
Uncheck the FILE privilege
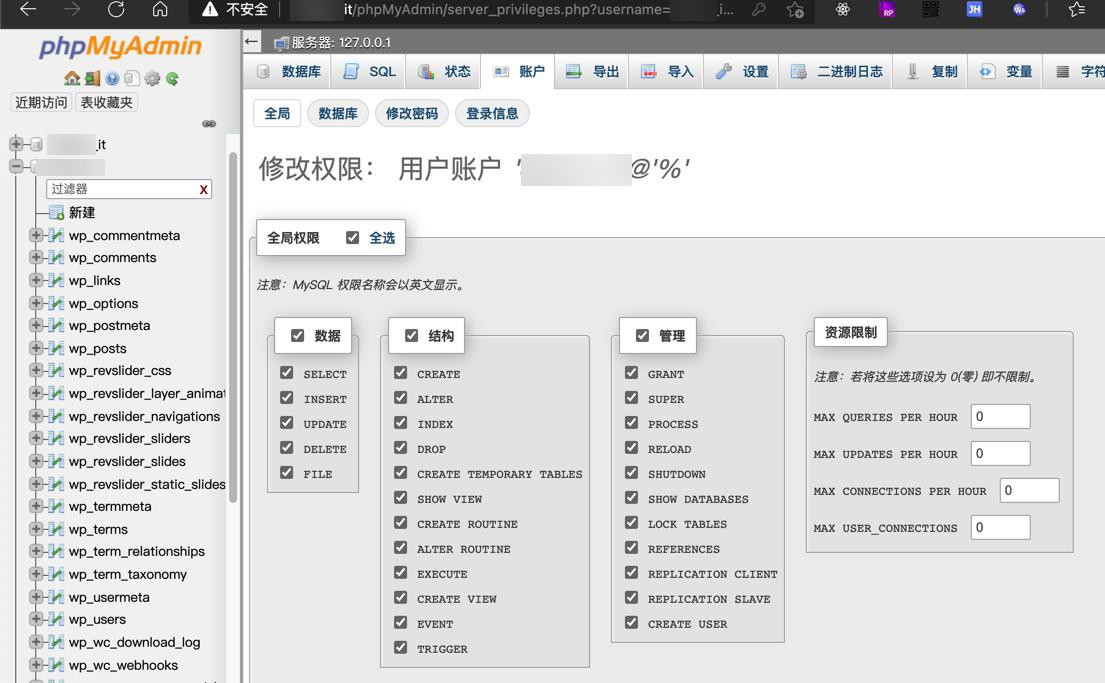pos(286,472)
